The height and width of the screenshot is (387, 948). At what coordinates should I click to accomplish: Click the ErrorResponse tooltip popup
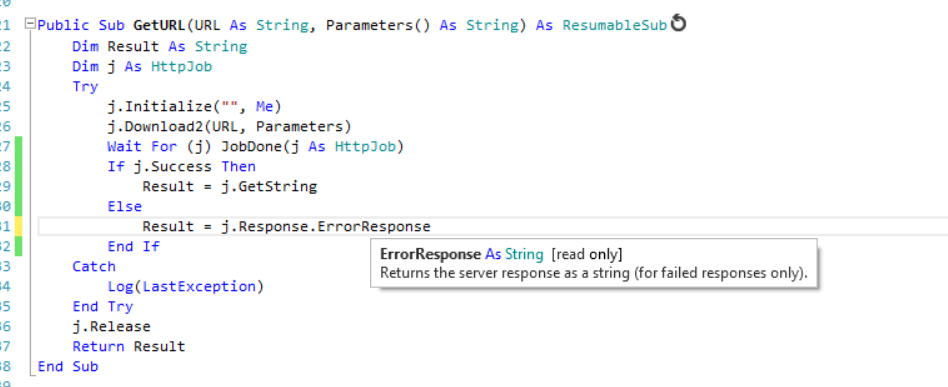tap(593, 263)
